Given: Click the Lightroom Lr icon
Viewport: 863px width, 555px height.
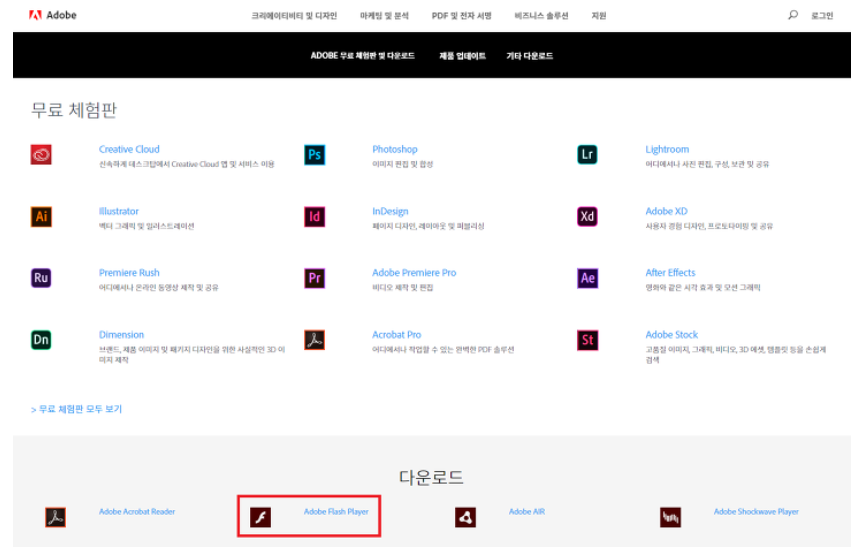Looking at the screenshot, I should coord(587,155).
